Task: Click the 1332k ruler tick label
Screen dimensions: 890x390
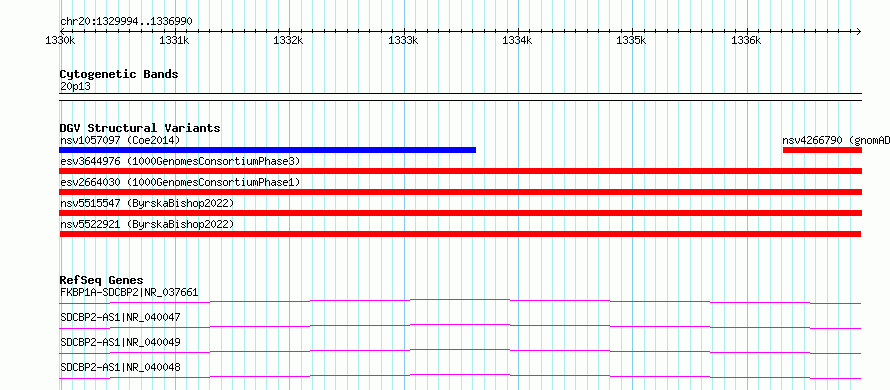Action: [x=288, y=40]
